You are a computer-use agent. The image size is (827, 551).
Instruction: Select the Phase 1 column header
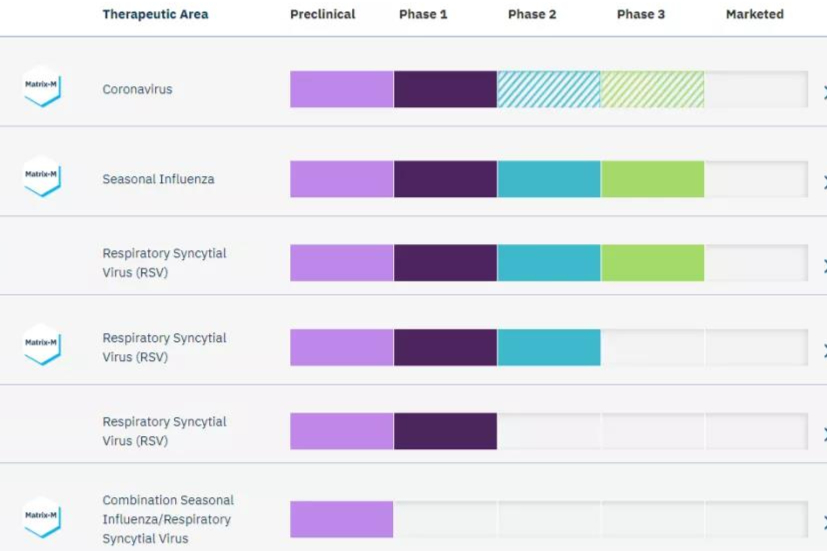(423, 15)
